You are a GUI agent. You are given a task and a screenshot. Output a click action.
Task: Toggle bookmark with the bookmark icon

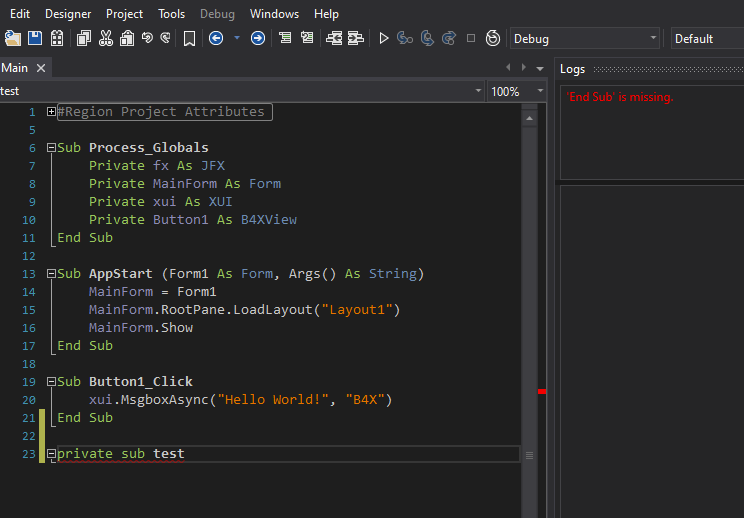pyautogui.click(x=189, y=38)
